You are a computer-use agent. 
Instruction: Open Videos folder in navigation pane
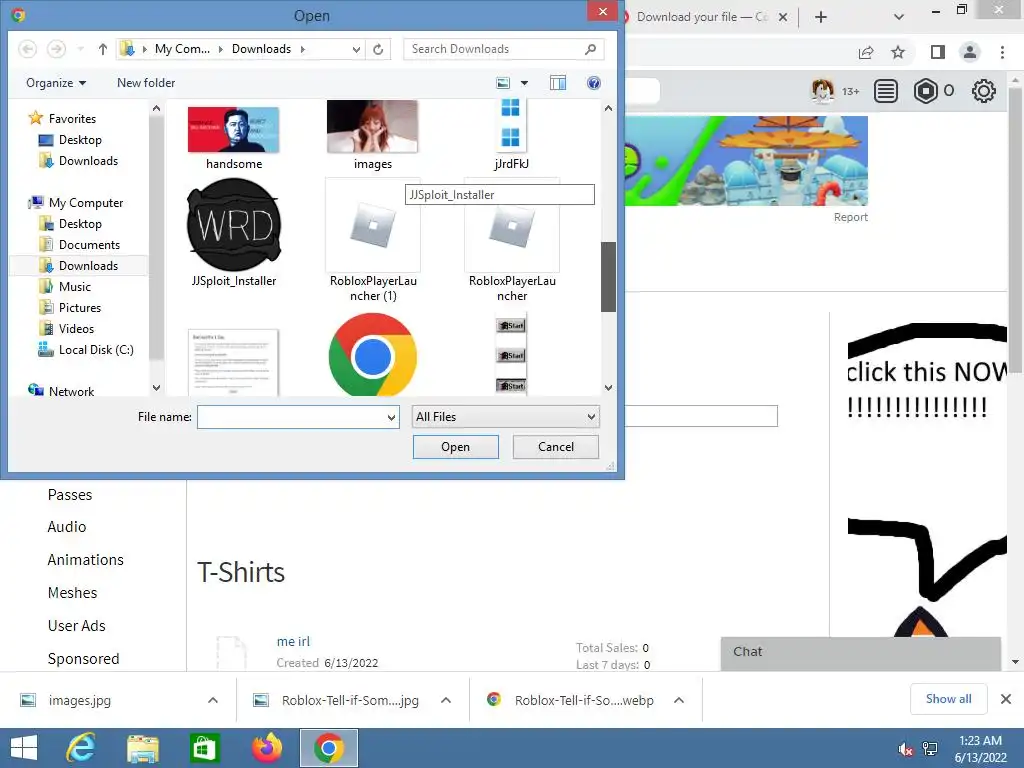(67, 328)
